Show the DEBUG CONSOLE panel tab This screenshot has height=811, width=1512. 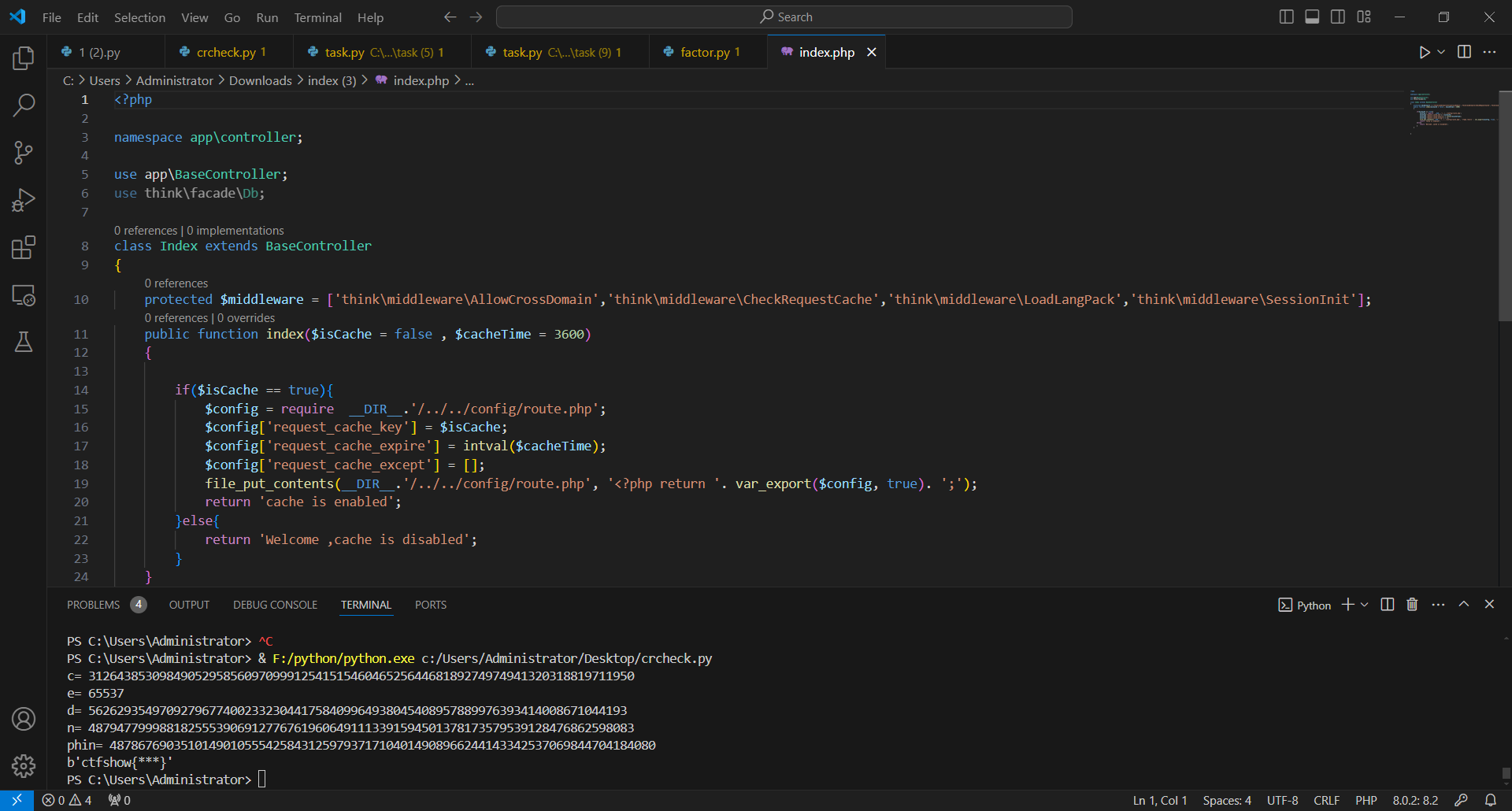click(x=275, y=605)
